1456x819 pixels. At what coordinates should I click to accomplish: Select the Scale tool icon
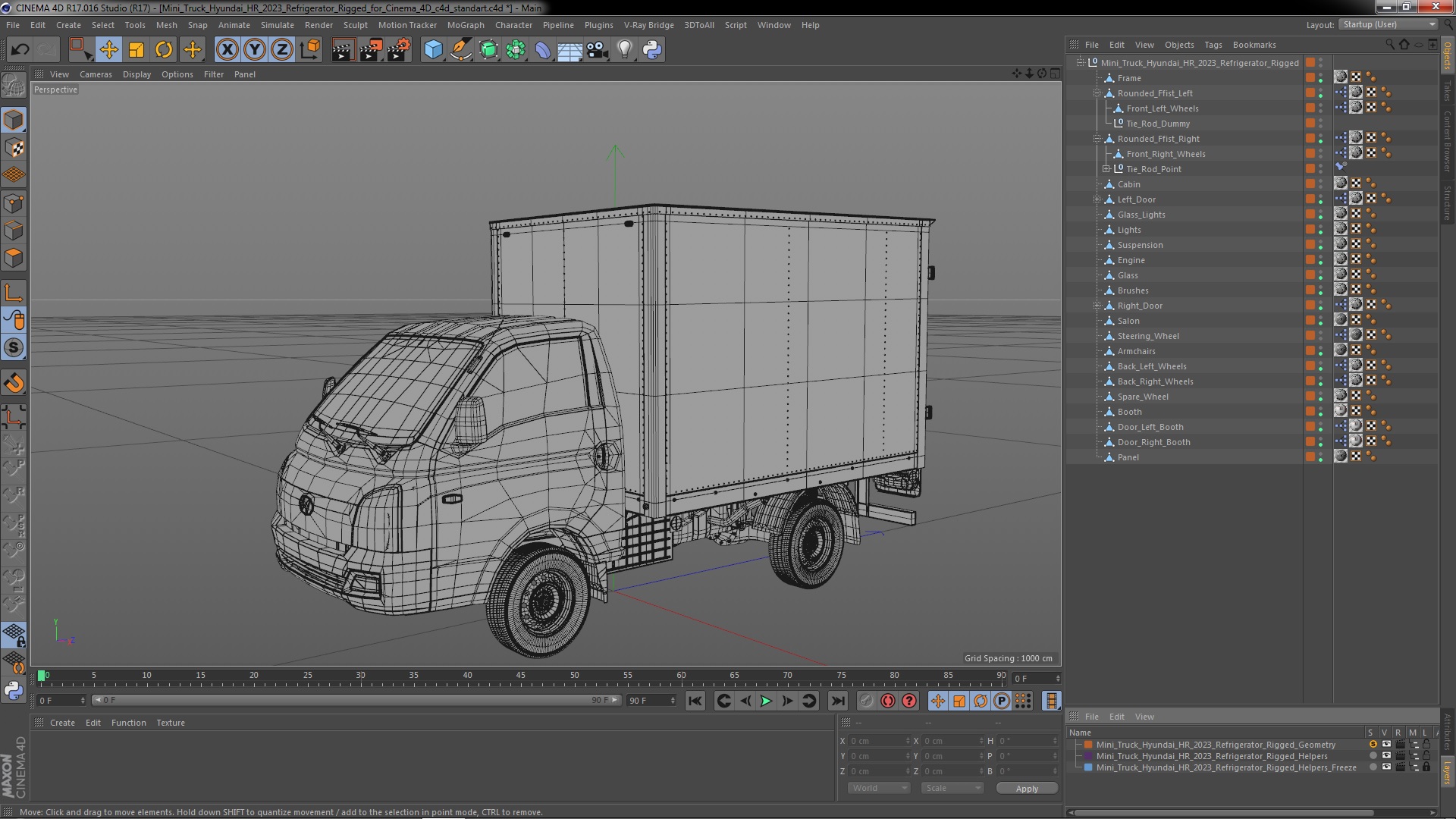point(136,50)
